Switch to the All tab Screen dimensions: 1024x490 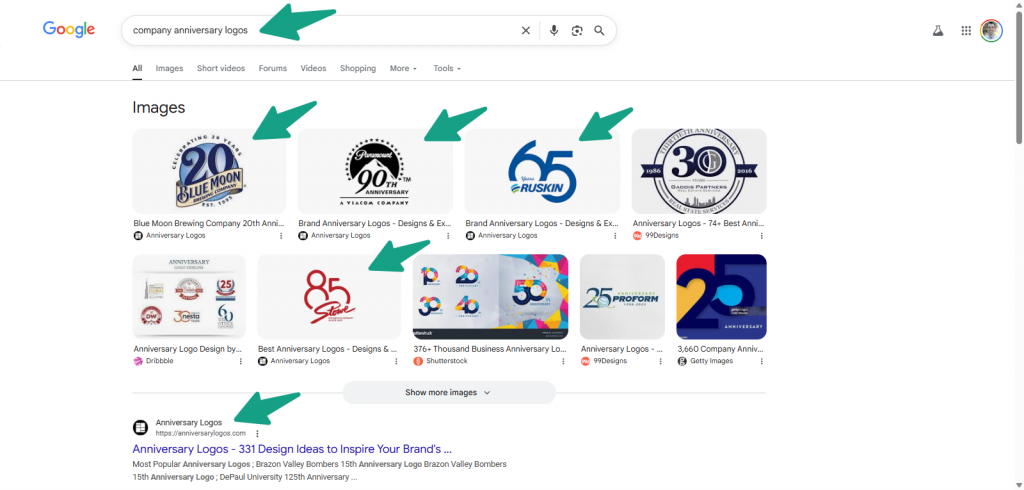tap(137, 68)
